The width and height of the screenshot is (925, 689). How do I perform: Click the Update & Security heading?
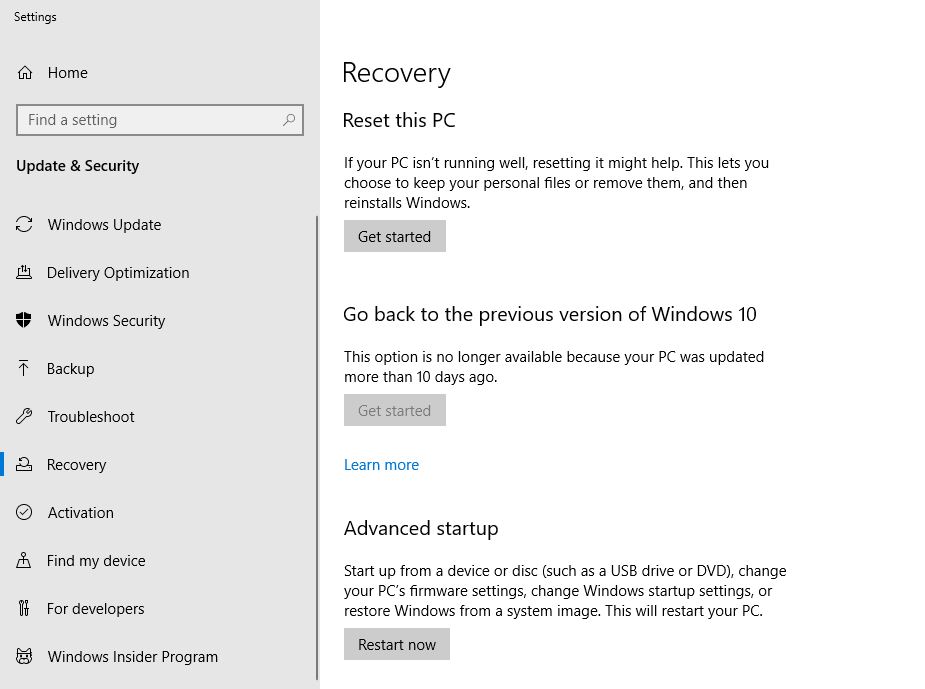pyautogui.click(x=78, y=166)
